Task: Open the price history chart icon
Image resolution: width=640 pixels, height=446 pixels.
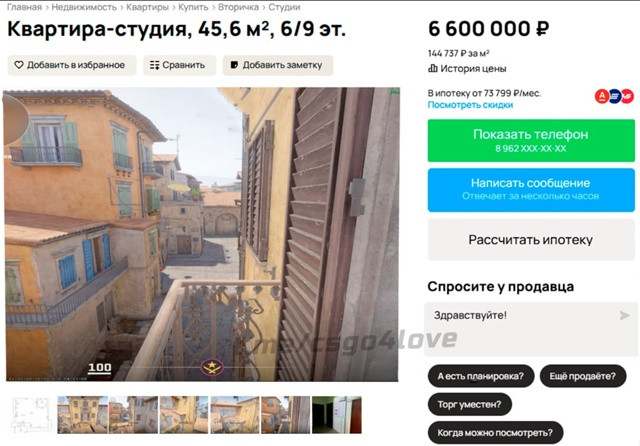Action: (433, 68)
